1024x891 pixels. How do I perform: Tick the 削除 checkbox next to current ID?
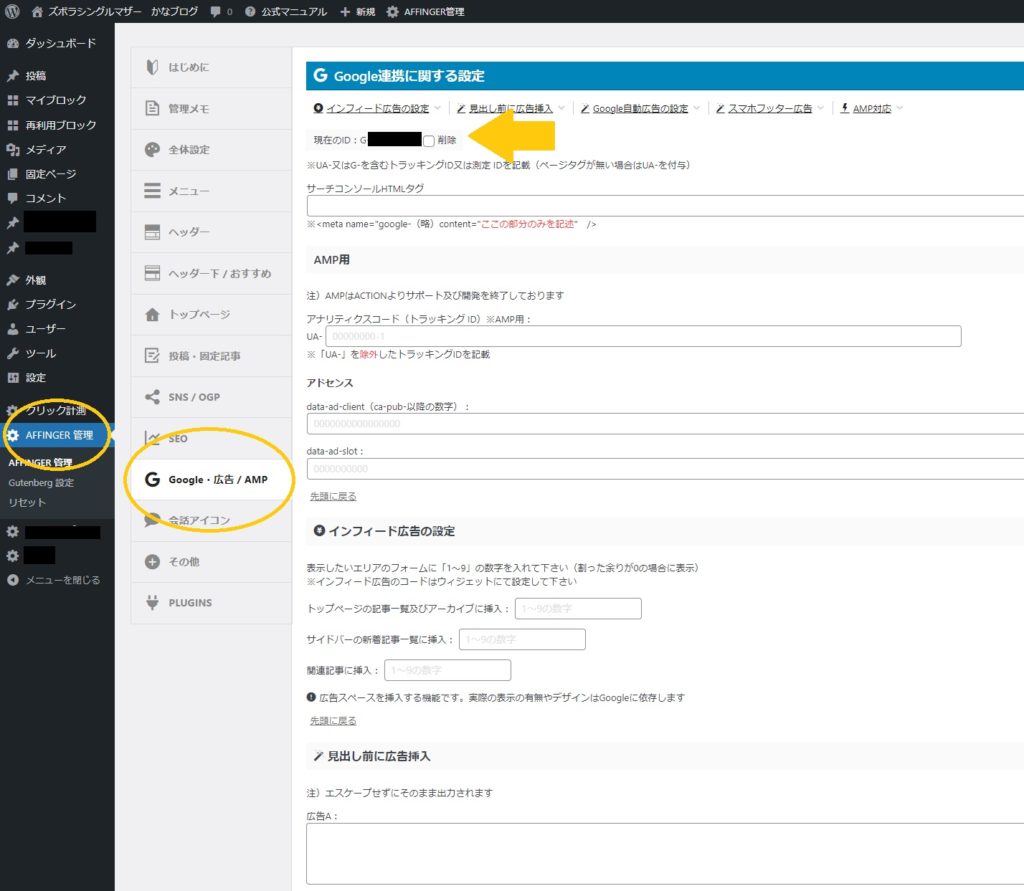tap(429, 141)
